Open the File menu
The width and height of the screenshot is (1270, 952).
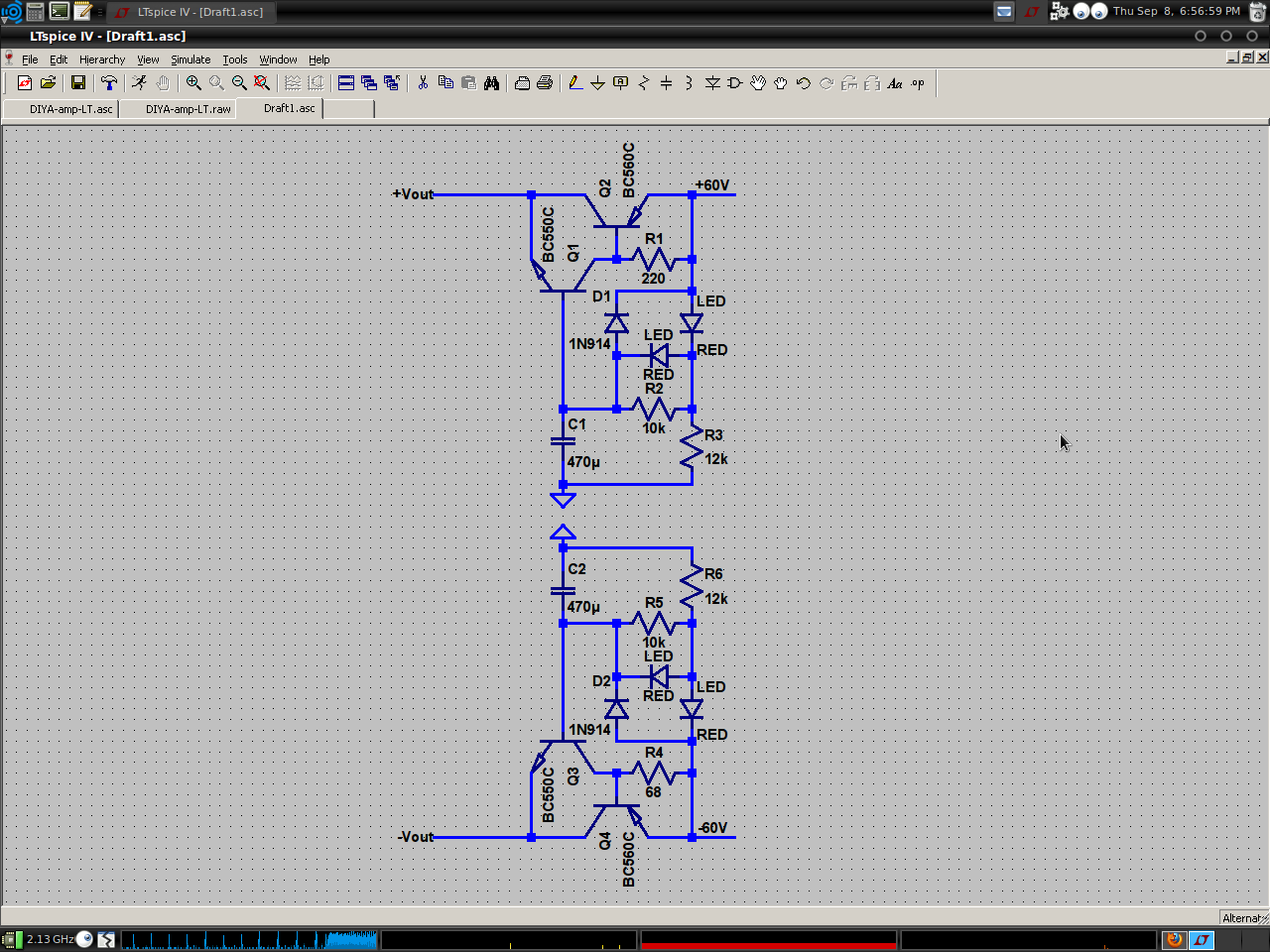[x=30, y=59]
